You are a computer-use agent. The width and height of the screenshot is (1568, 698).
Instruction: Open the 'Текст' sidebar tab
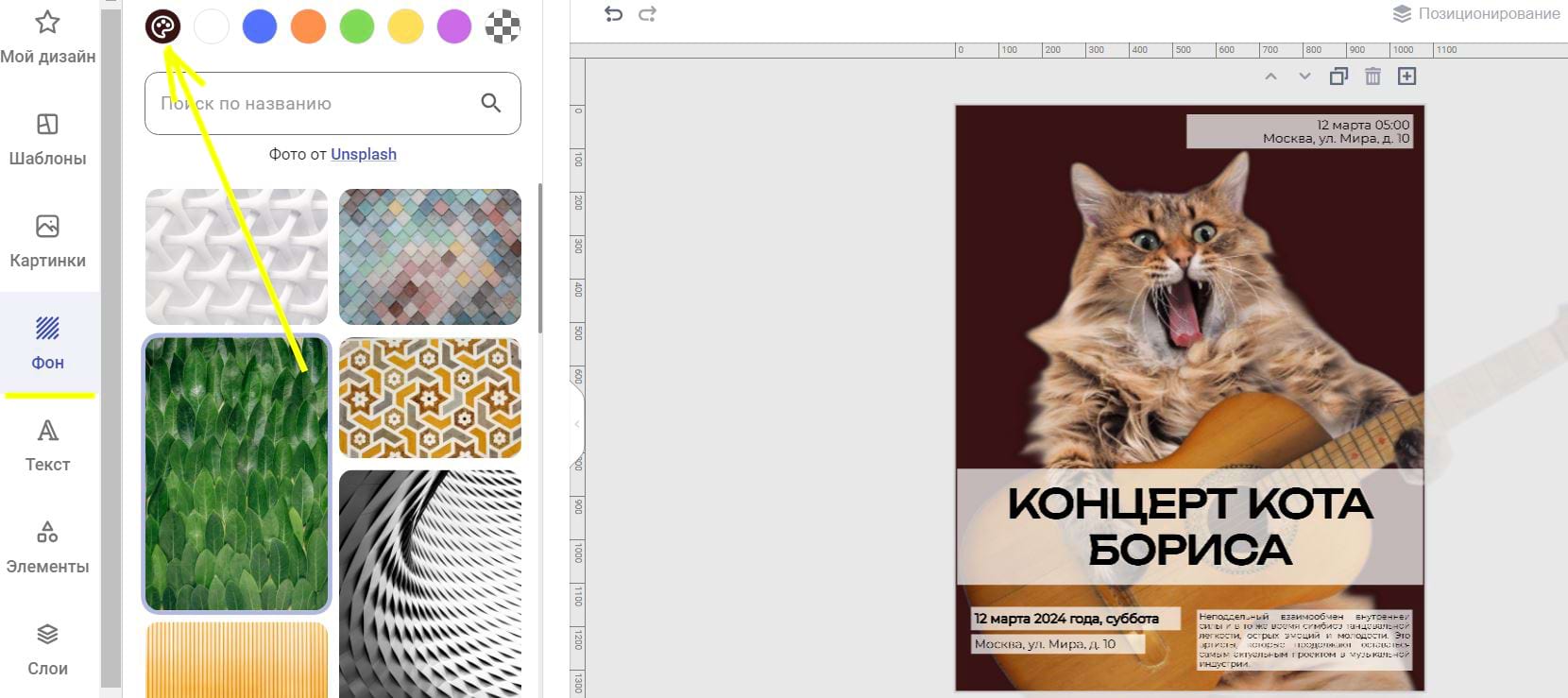click(x=47, y=446)
